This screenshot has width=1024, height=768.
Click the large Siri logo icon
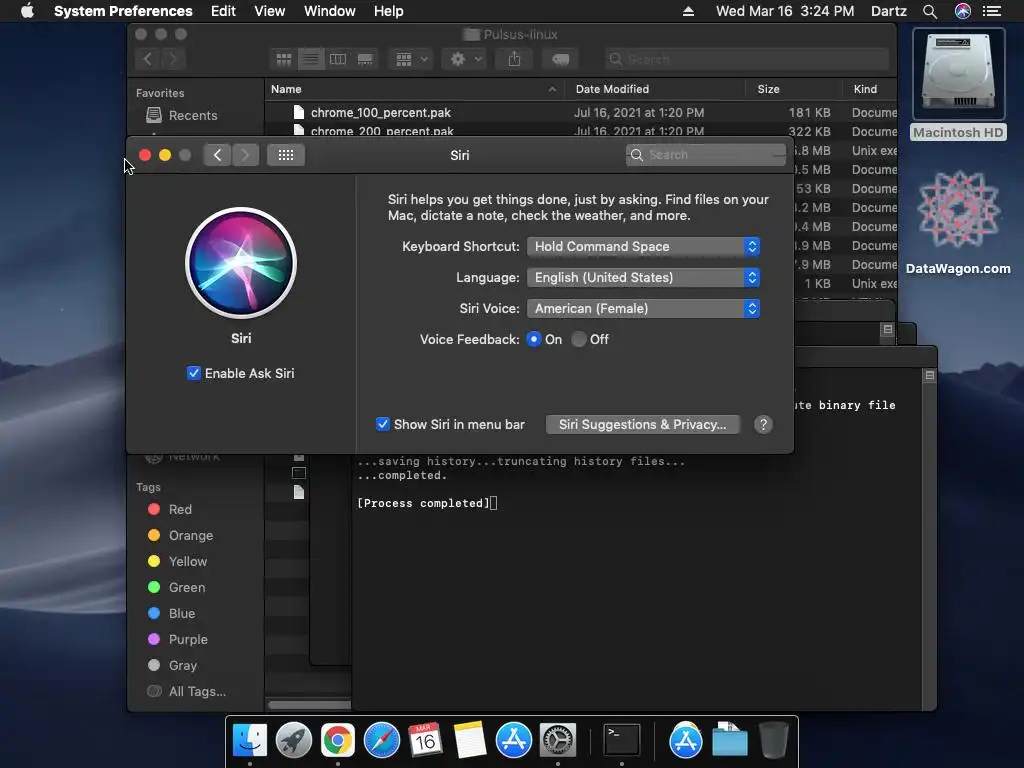[x=241, y=263]
